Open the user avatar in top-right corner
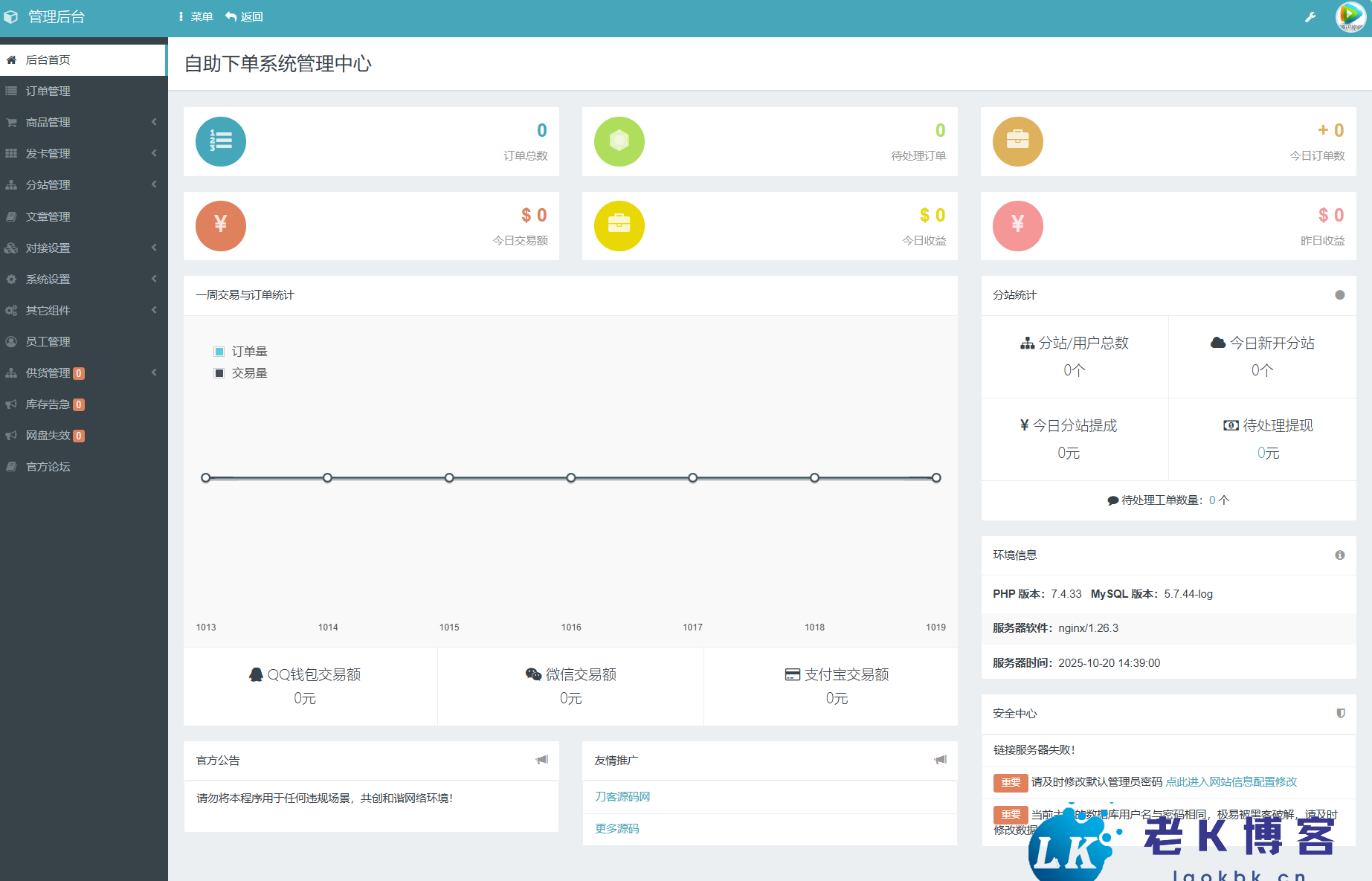This screenshot has height=881, width=1372. [1350, 17]
